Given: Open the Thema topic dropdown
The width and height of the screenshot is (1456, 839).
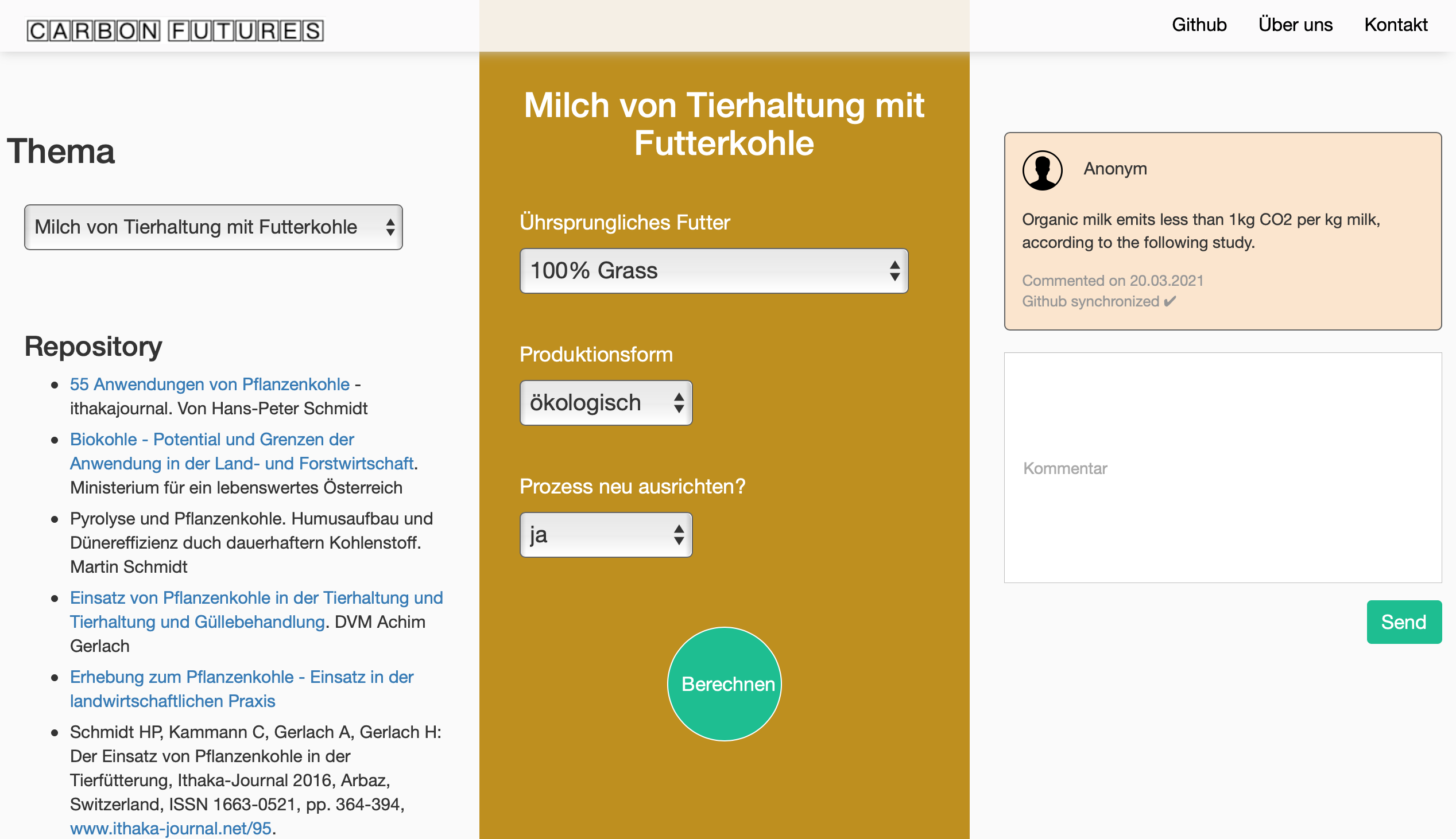Looking at the screenshot, I should [x=213, y=227].
